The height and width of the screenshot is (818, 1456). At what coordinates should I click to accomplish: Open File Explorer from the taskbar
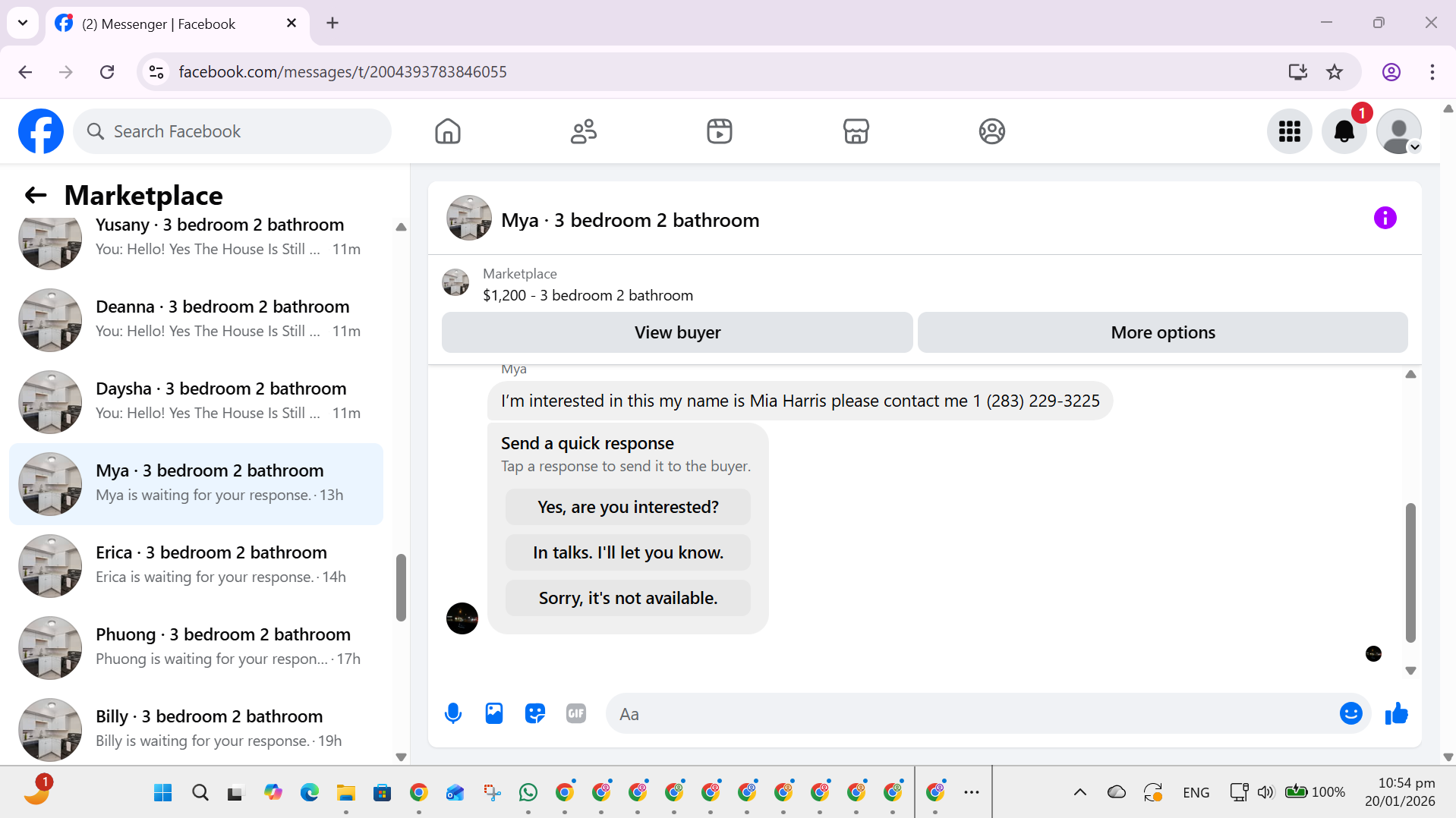point(346,793)
